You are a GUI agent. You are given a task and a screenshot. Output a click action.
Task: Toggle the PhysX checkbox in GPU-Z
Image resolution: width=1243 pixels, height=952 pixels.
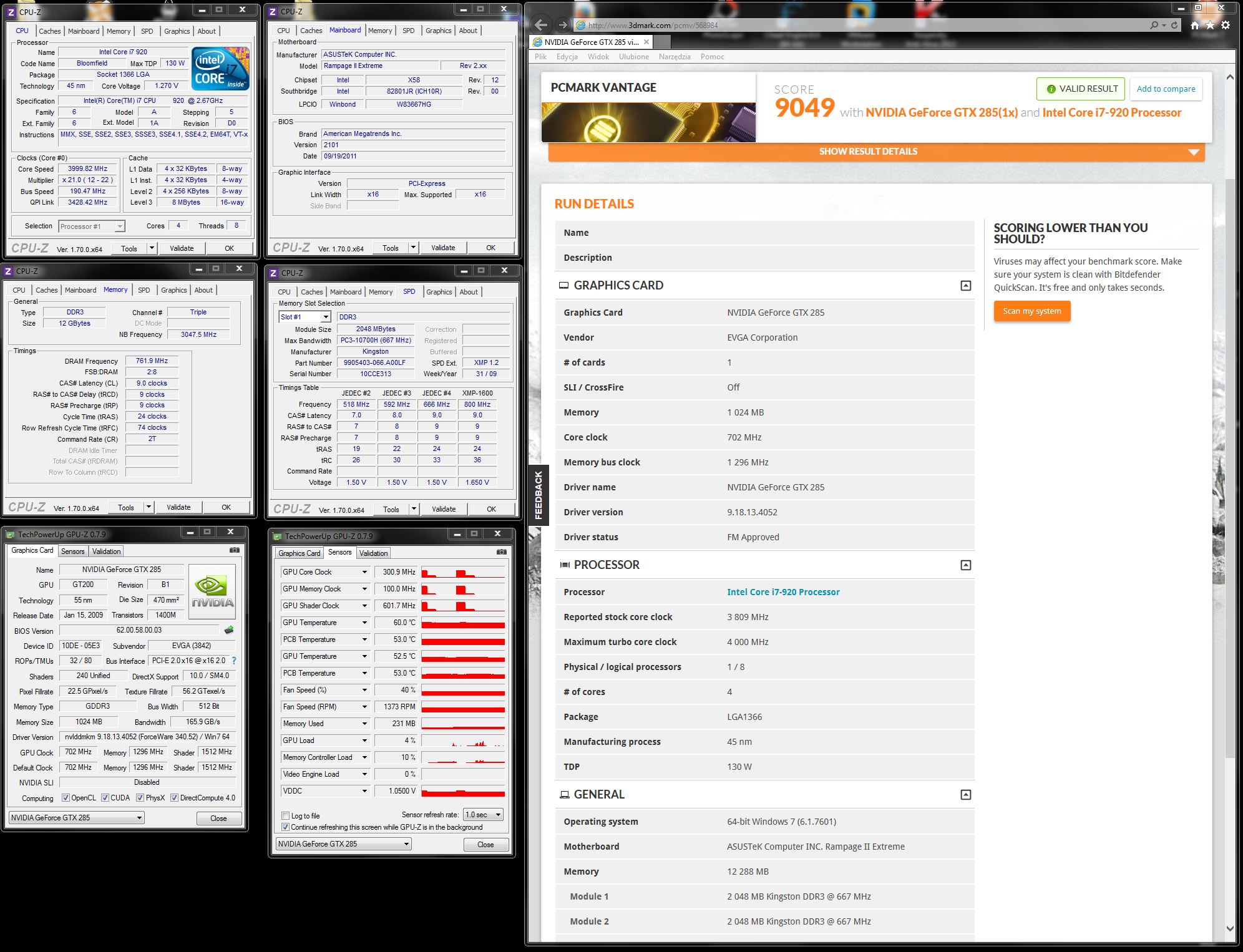[x=140, y=798]
